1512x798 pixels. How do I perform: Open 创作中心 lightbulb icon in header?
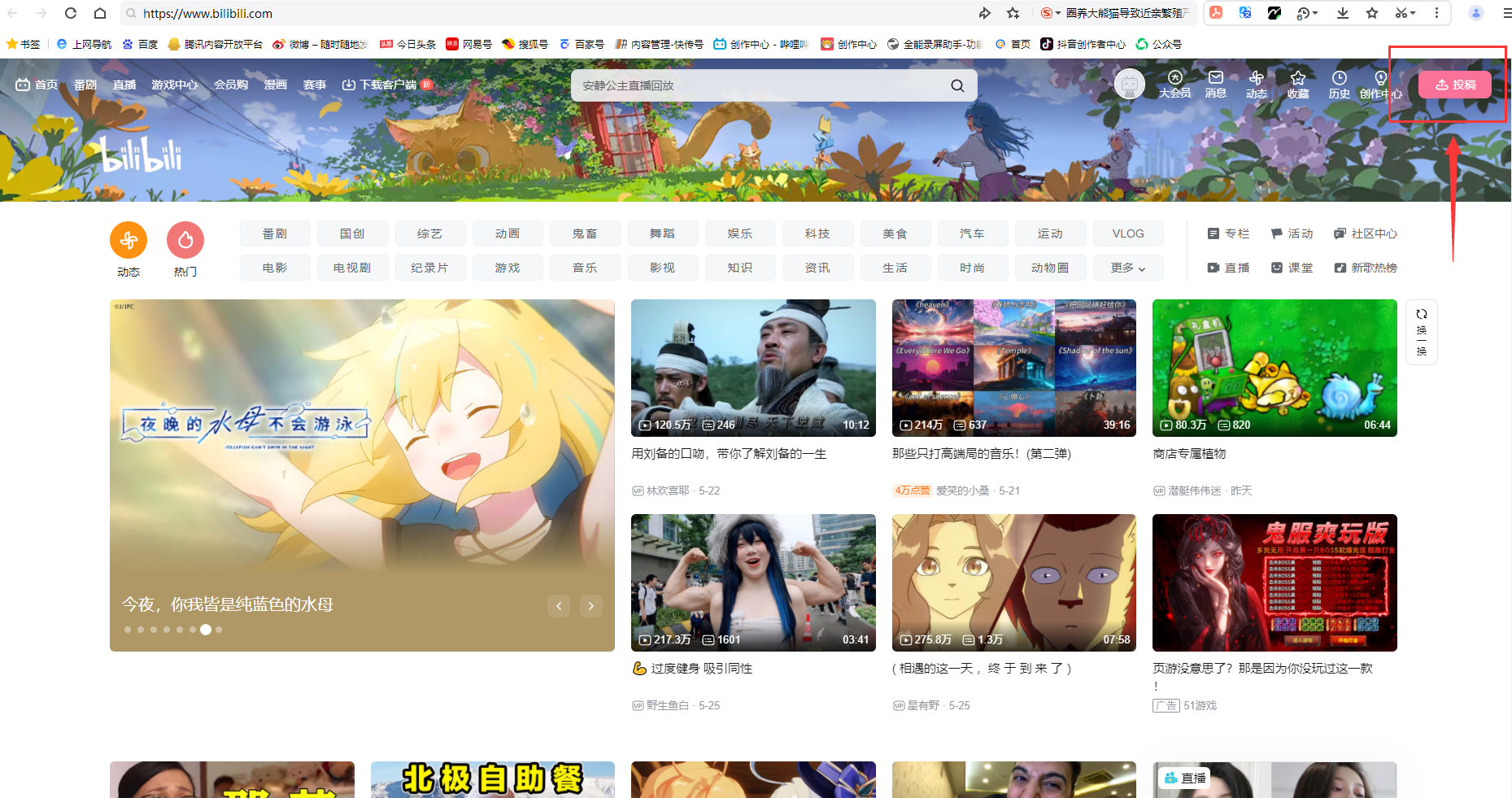pos(1380,84)
